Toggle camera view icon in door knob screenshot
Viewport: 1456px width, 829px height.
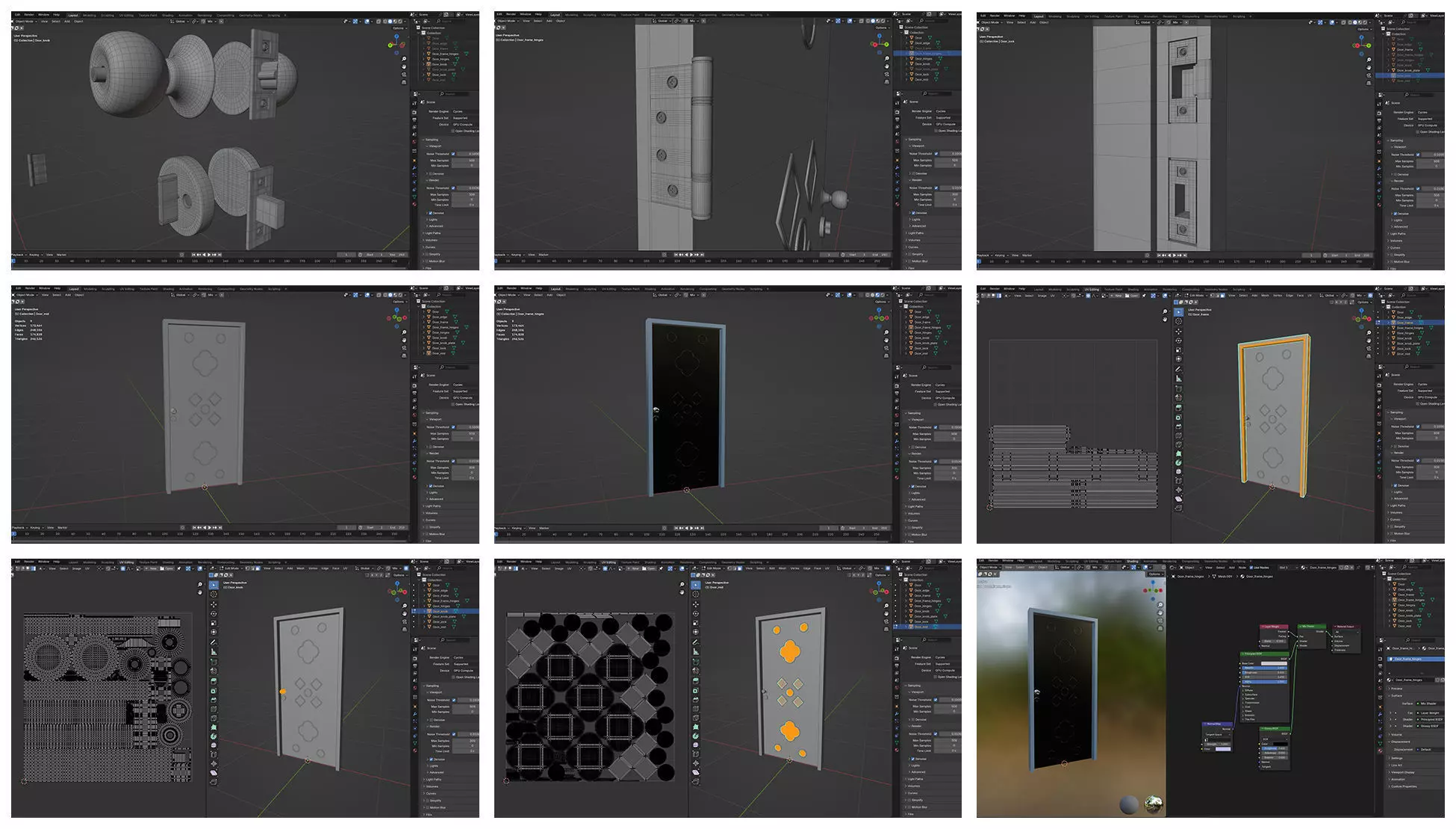click(x=404, y=75)
